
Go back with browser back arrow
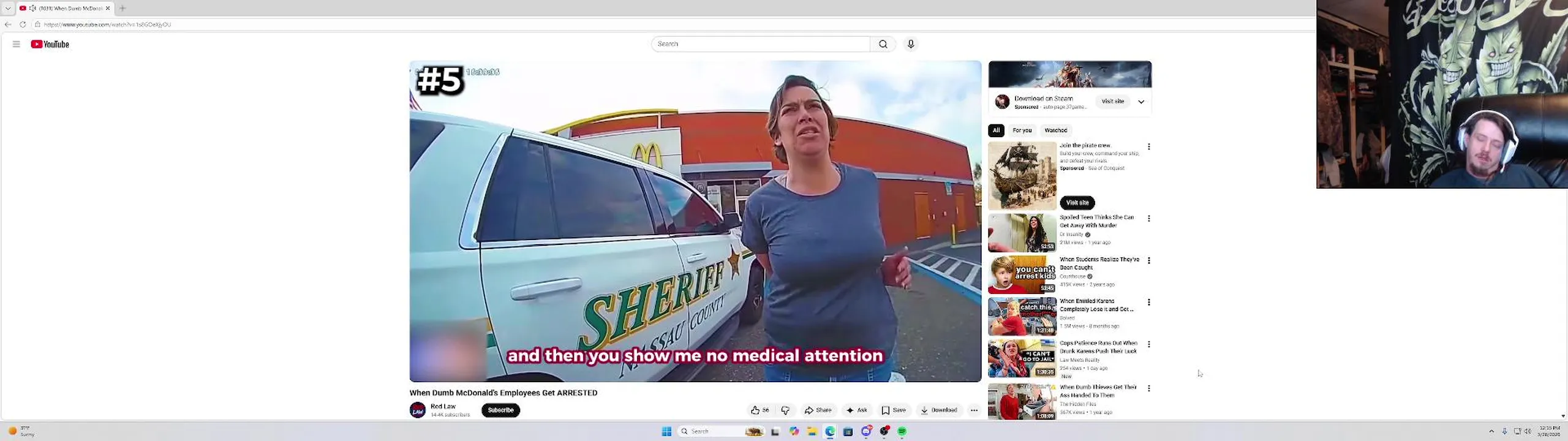[x=8, y=24]
